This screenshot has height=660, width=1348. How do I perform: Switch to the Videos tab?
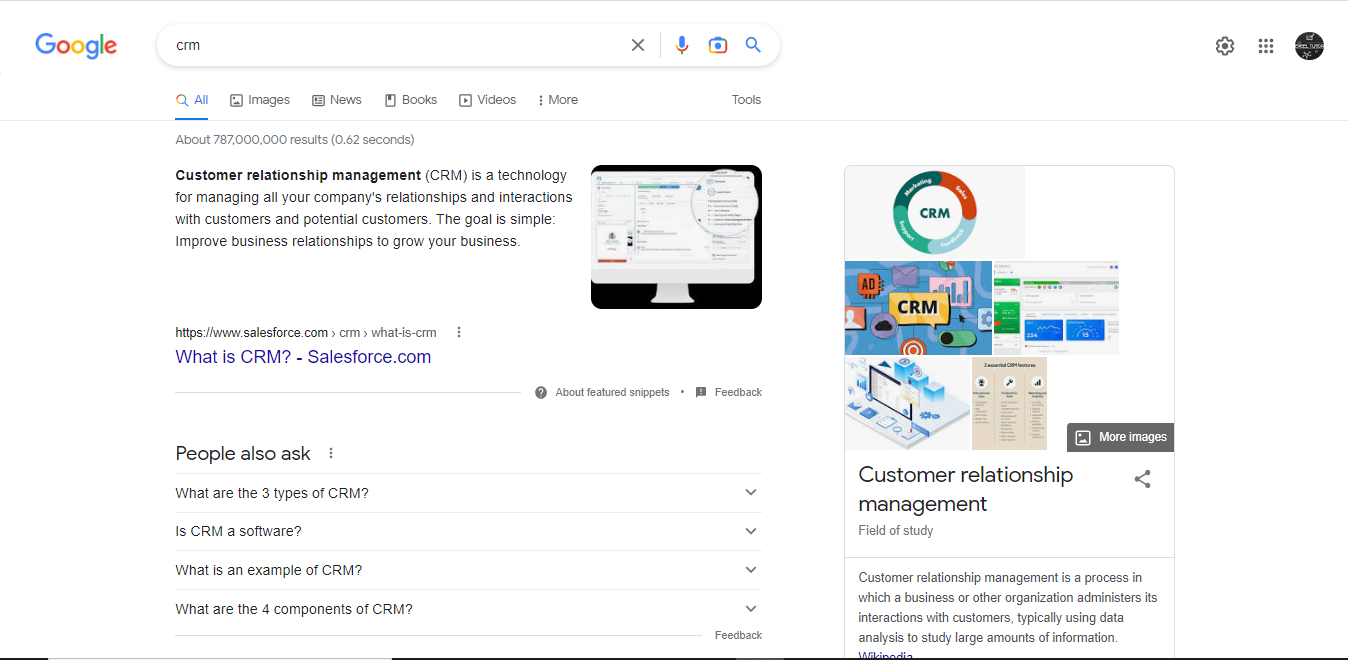pos(487,100)
